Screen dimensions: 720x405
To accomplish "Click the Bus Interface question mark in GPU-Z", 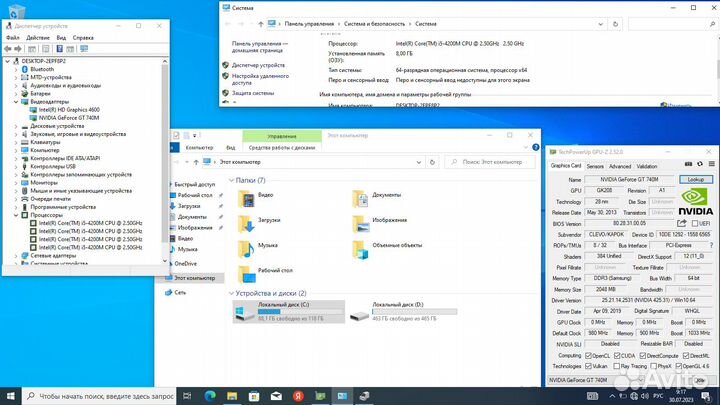I will 711,245.
